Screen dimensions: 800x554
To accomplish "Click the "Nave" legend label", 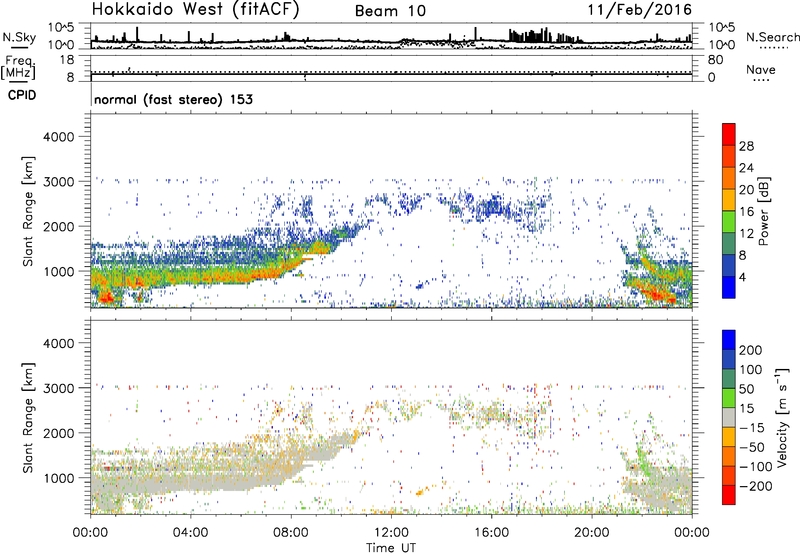I will click(x=761, y=69).
